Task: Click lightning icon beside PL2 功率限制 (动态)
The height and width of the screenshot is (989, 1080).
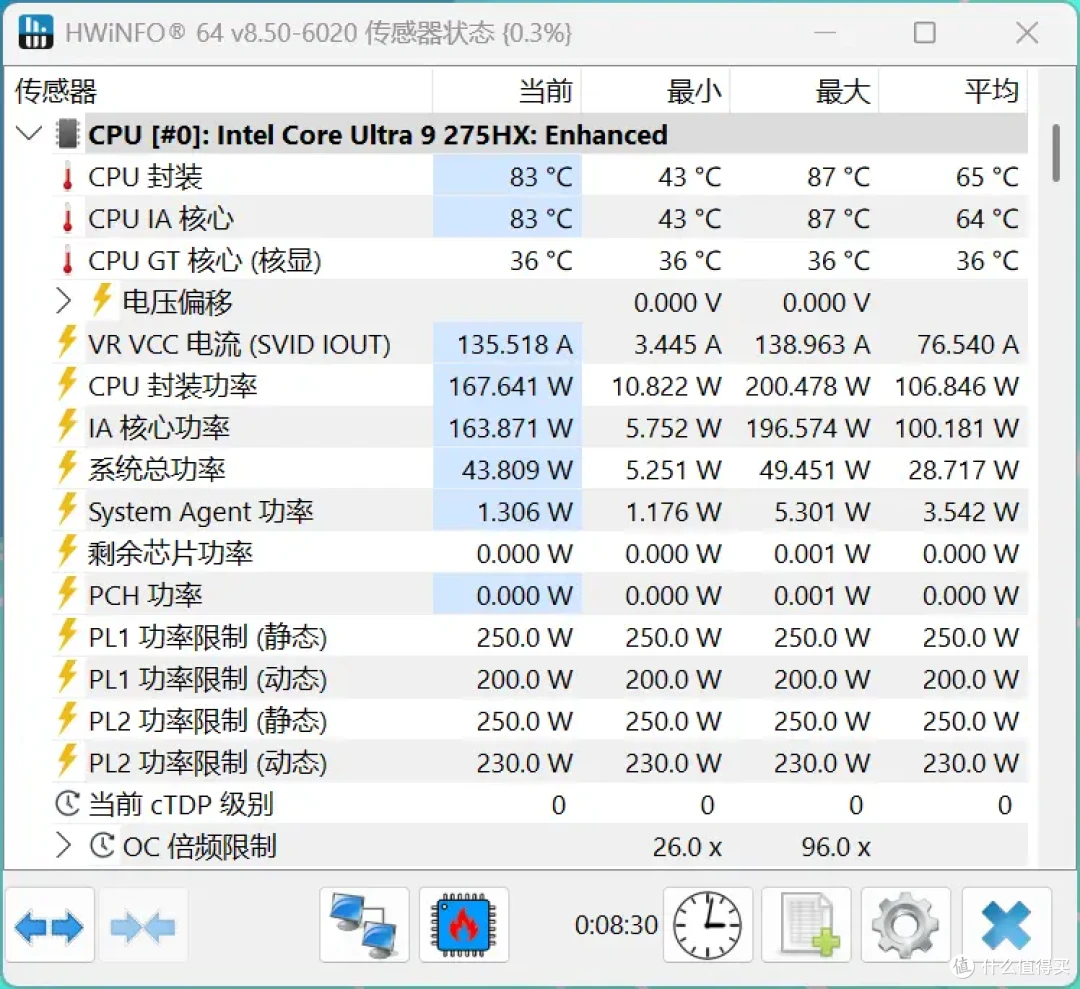Action: [x=67, y=762]
